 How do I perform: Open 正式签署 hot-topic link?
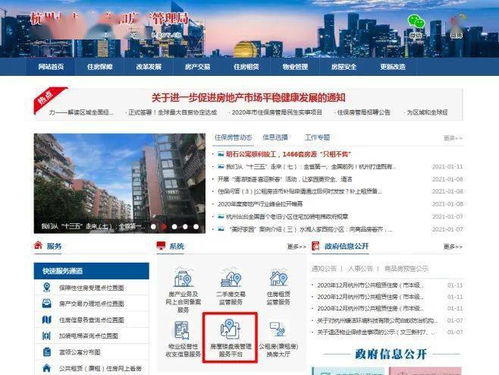pos(172,112)
